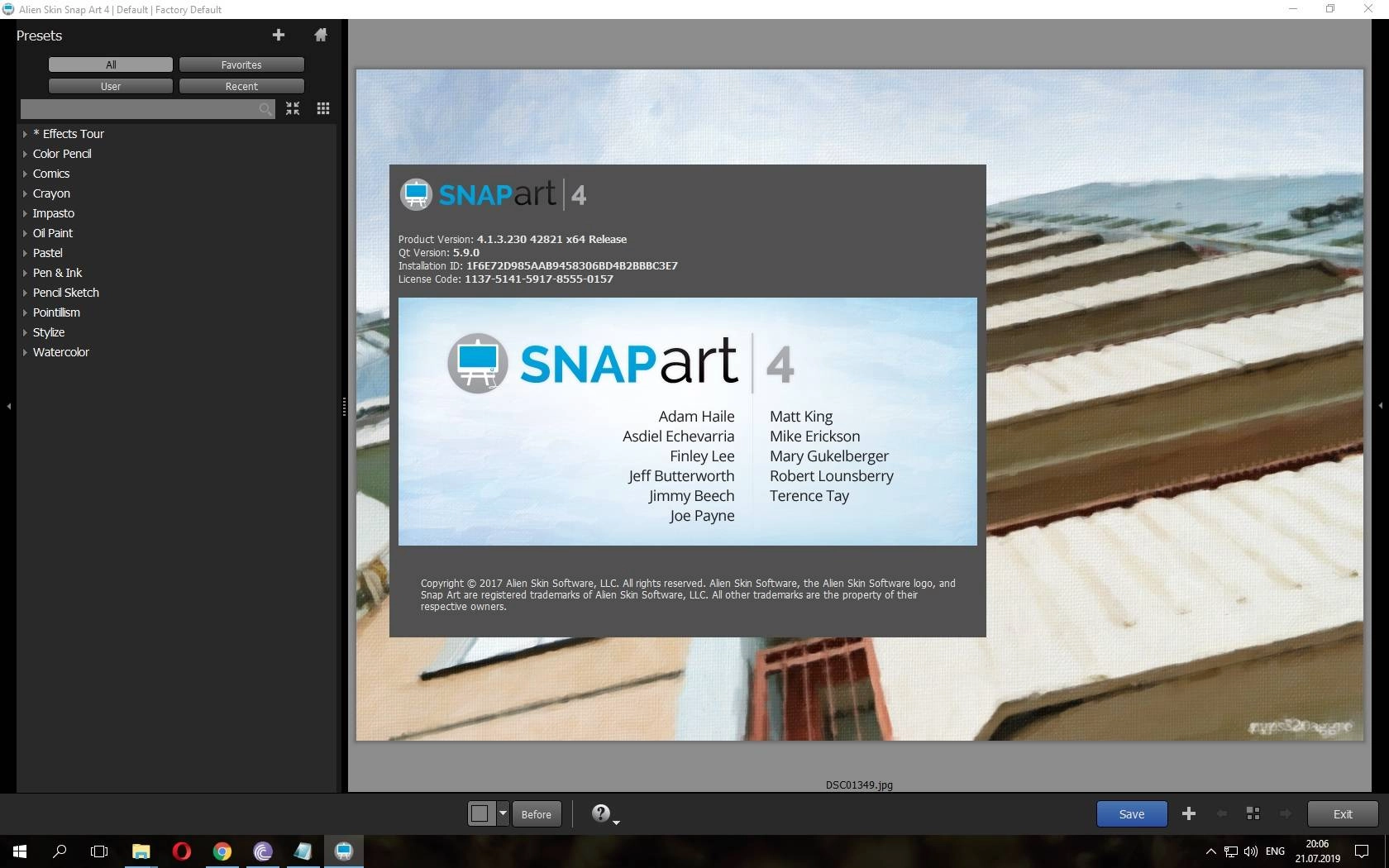Collapse all preset categories icon
Viewport: 1389px width, 868px height.
293,108
